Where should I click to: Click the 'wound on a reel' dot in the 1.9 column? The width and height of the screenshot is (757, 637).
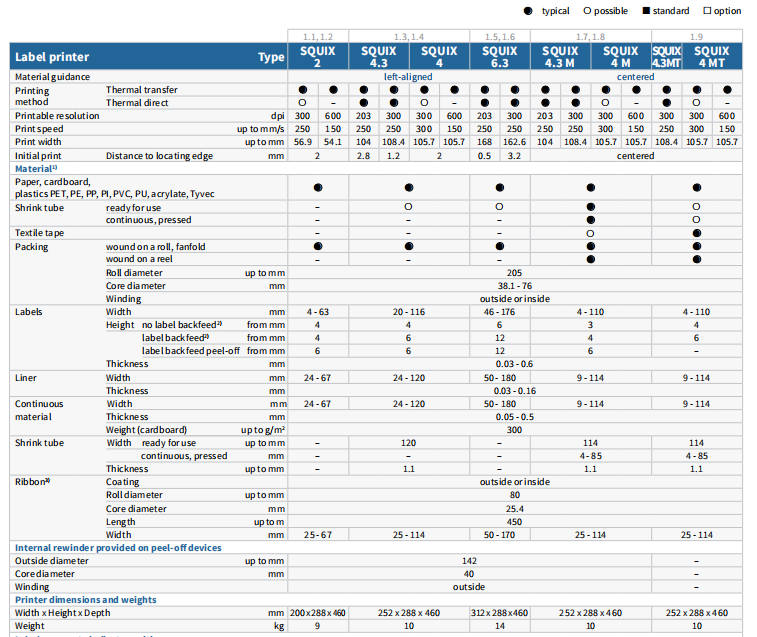pyautogui.click(x=697, y=259)
